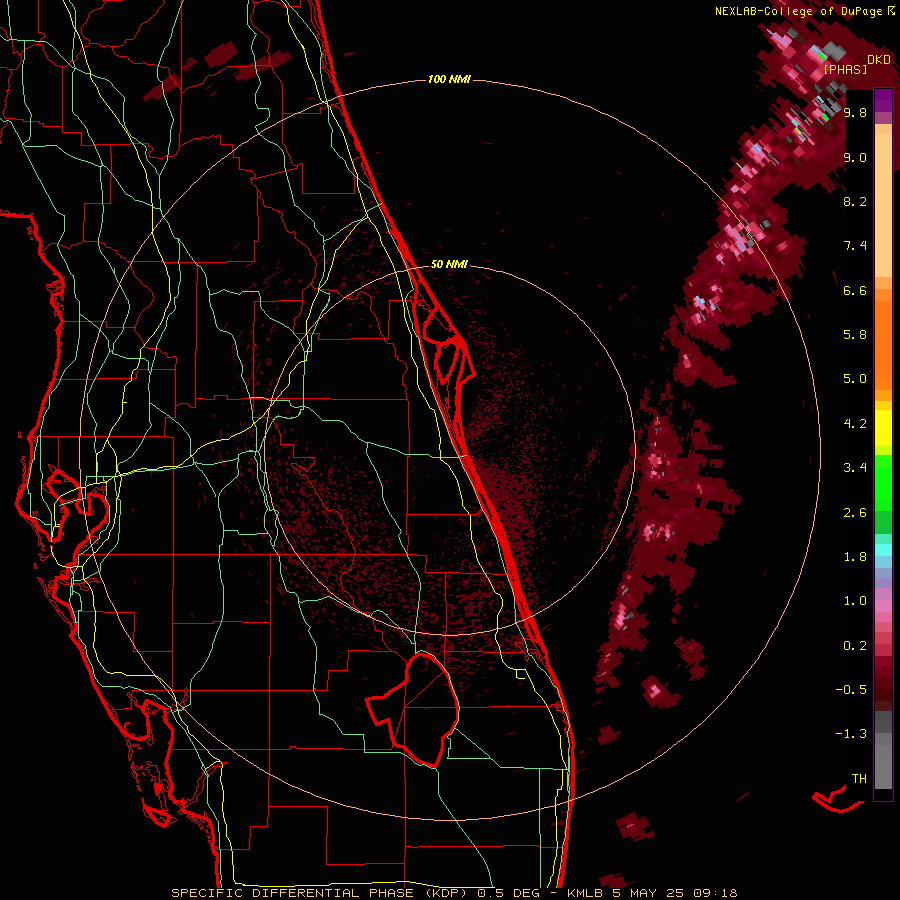Screen dimensions: 900x900
Task: Select the 2.6 value on the scale
Action: tap(855, 513)
